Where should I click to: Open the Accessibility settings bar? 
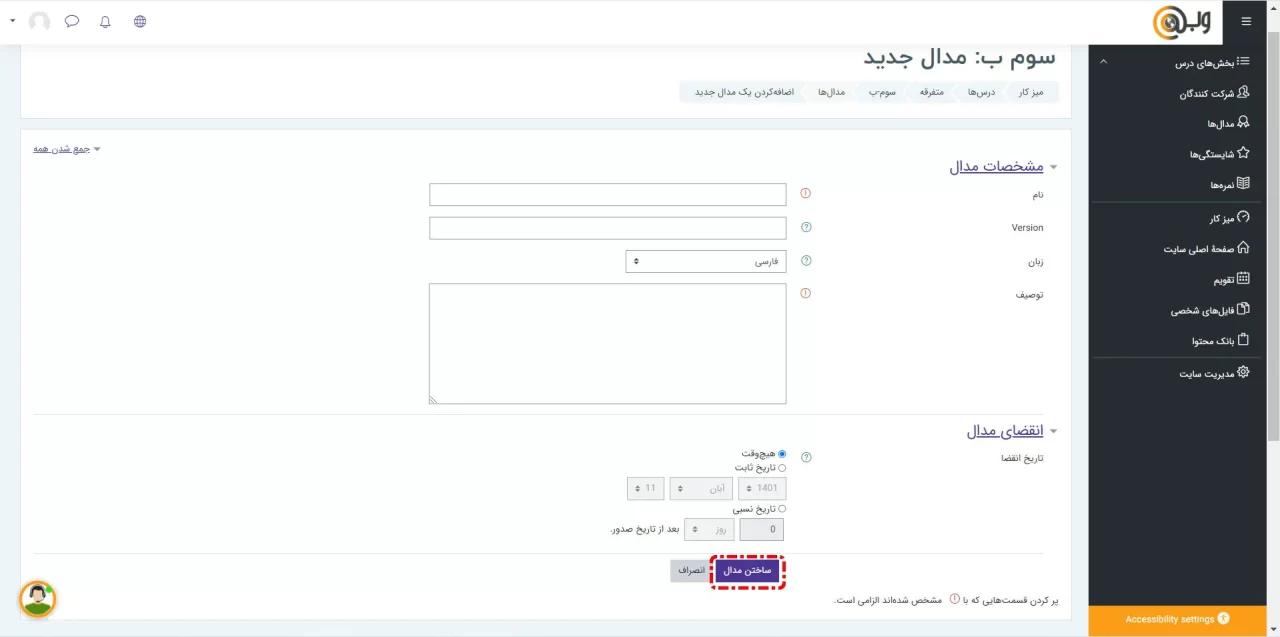tap(1176, 620)
